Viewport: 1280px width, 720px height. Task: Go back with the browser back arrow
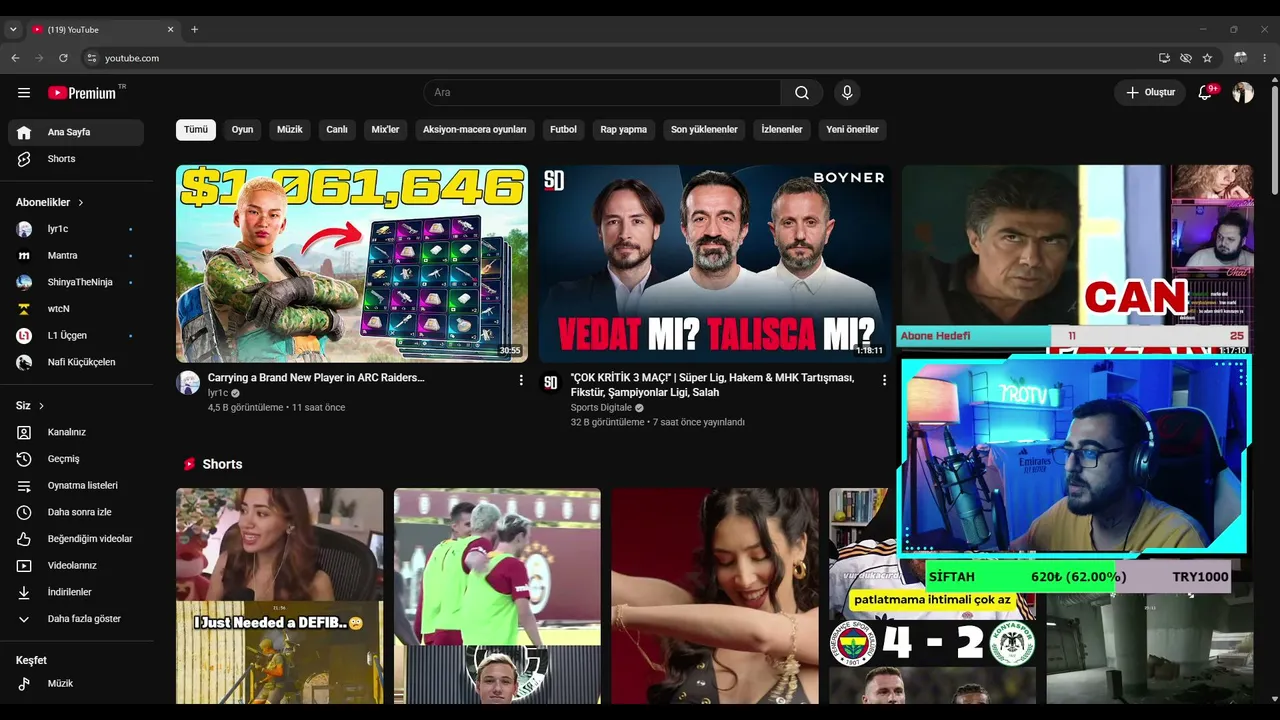(15, 58)
